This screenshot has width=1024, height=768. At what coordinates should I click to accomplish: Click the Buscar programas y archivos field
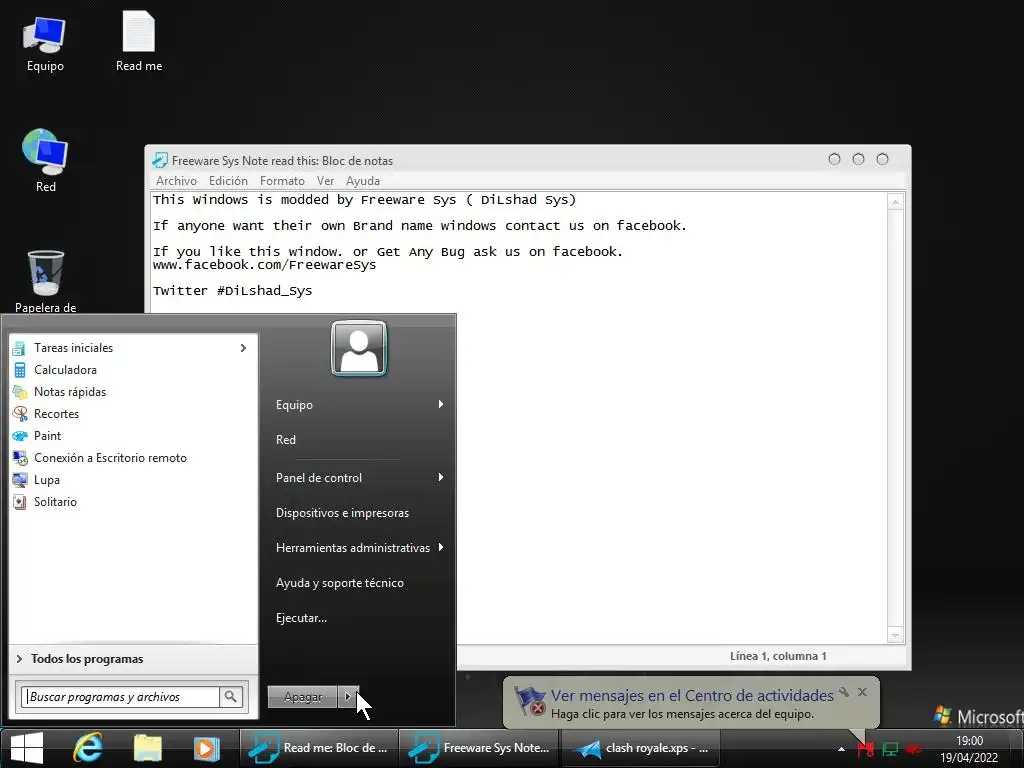(121, 697)
